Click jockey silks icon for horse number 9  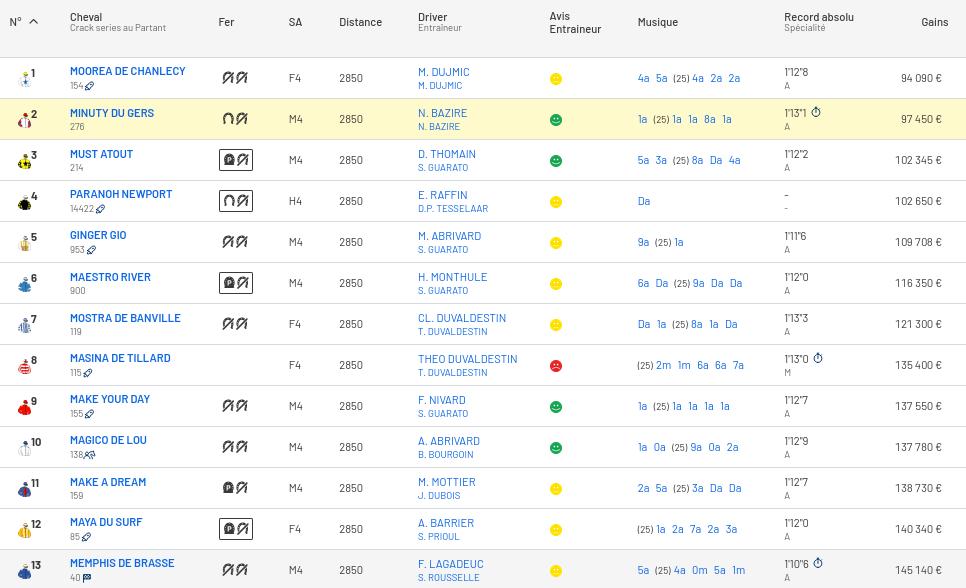(24, 407)
